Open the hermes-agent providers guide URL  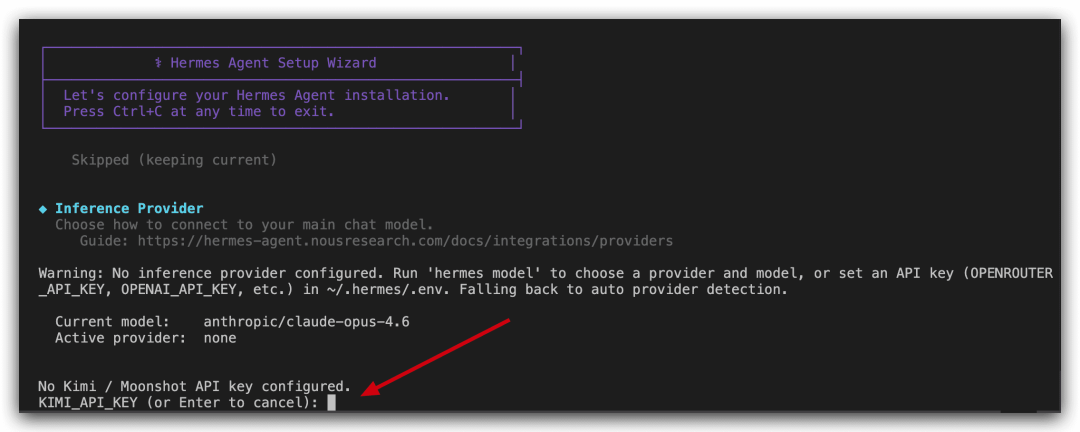click(405, 241)
